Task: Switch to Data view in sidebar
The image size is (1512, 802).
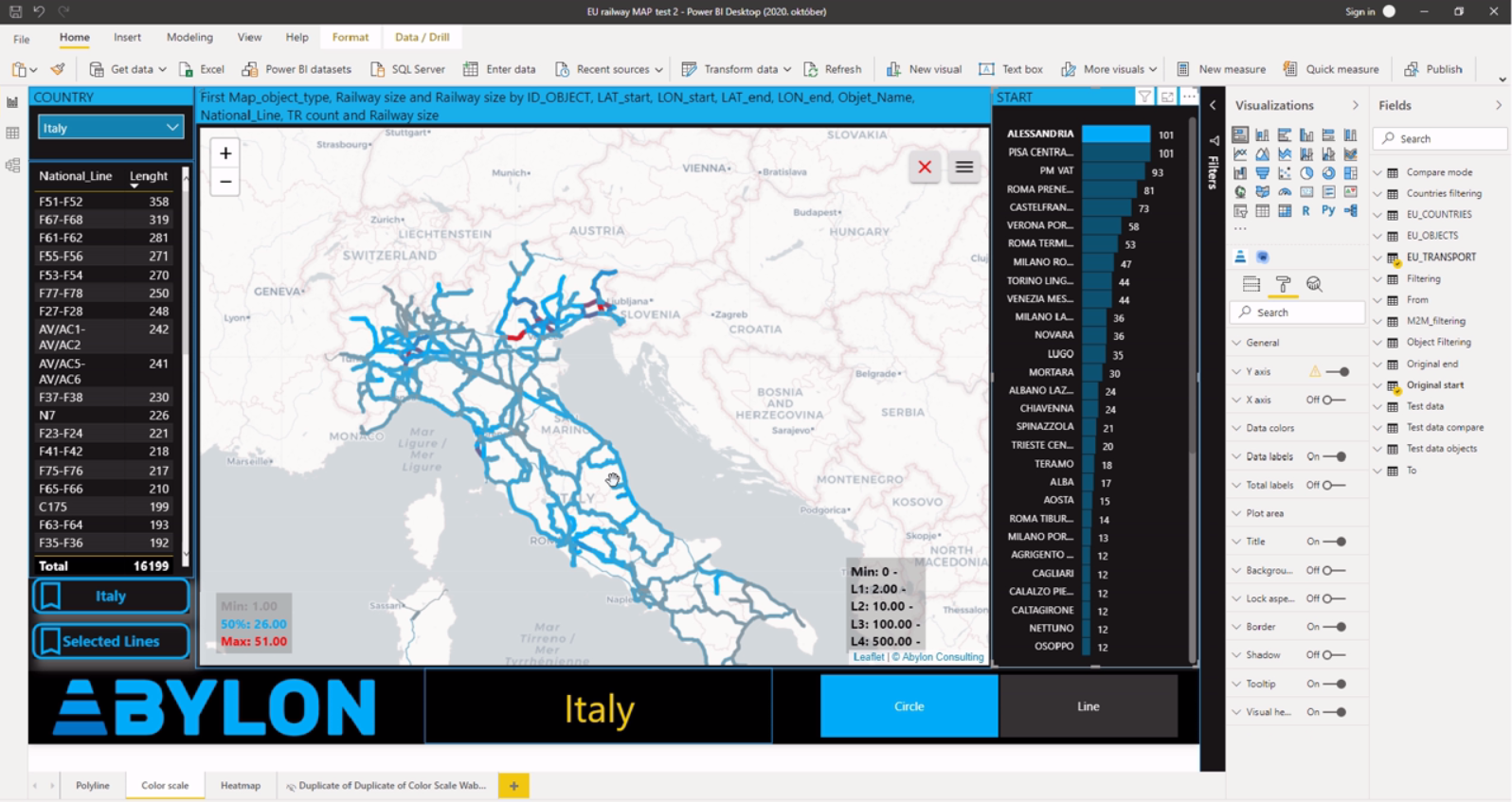Action: [x=13, y=134]
